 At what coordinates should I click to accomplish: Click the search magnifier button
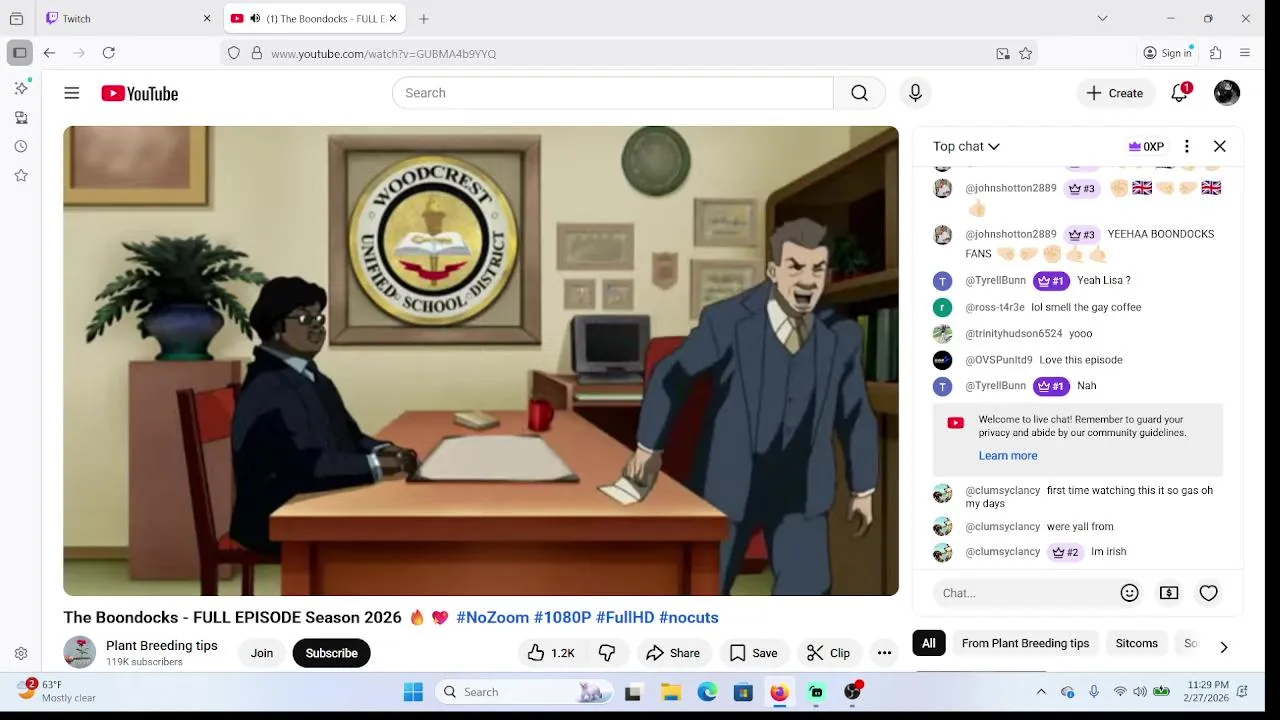click(859, 93)
